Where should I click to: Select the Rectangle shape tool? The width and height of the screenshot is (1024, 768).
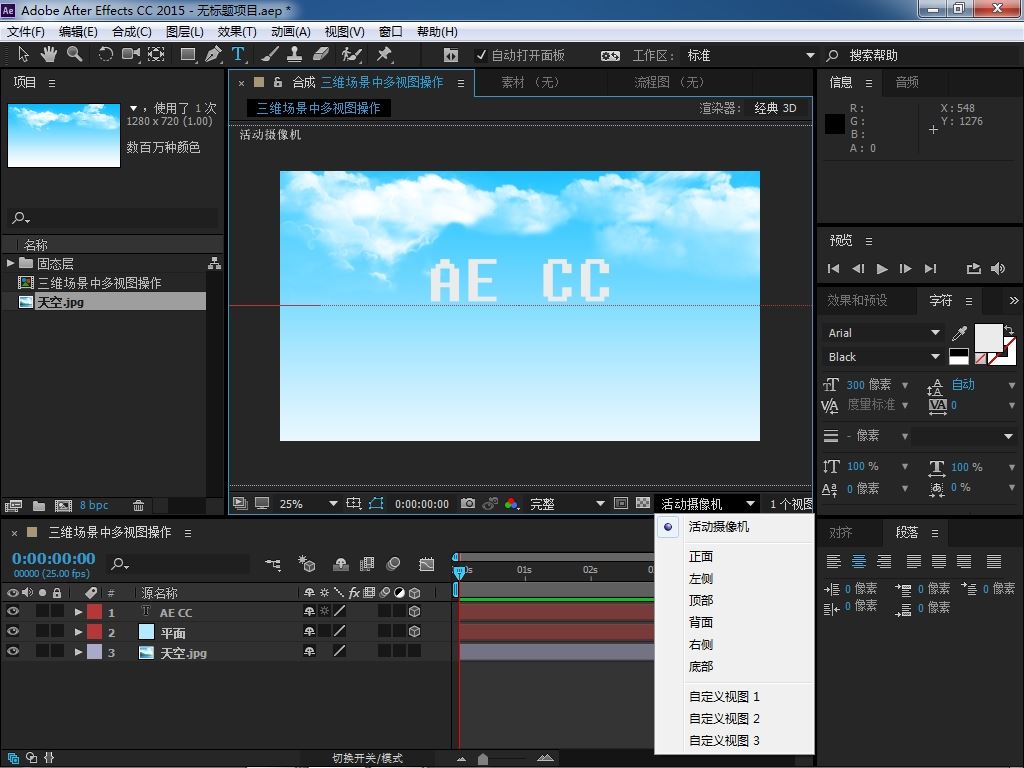[188, 55]
